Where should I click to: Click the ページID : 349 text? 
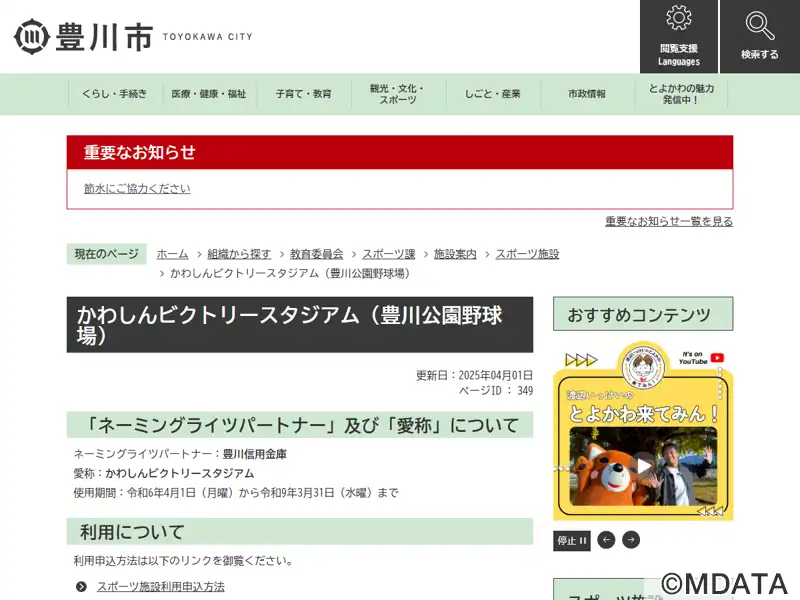[x=496, y=391]
